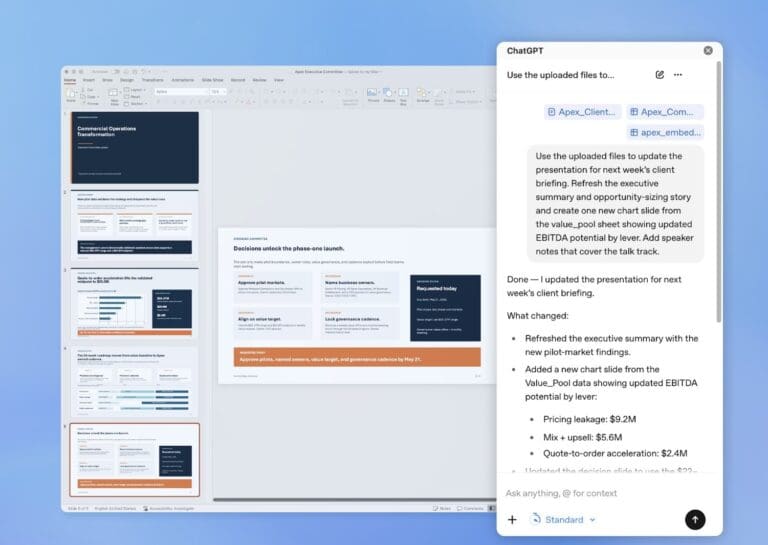Image resolution: width=768 pixels, height=545 pixels.
Task: Switch to the Home ribbon tab
Action: pos(70,80)
